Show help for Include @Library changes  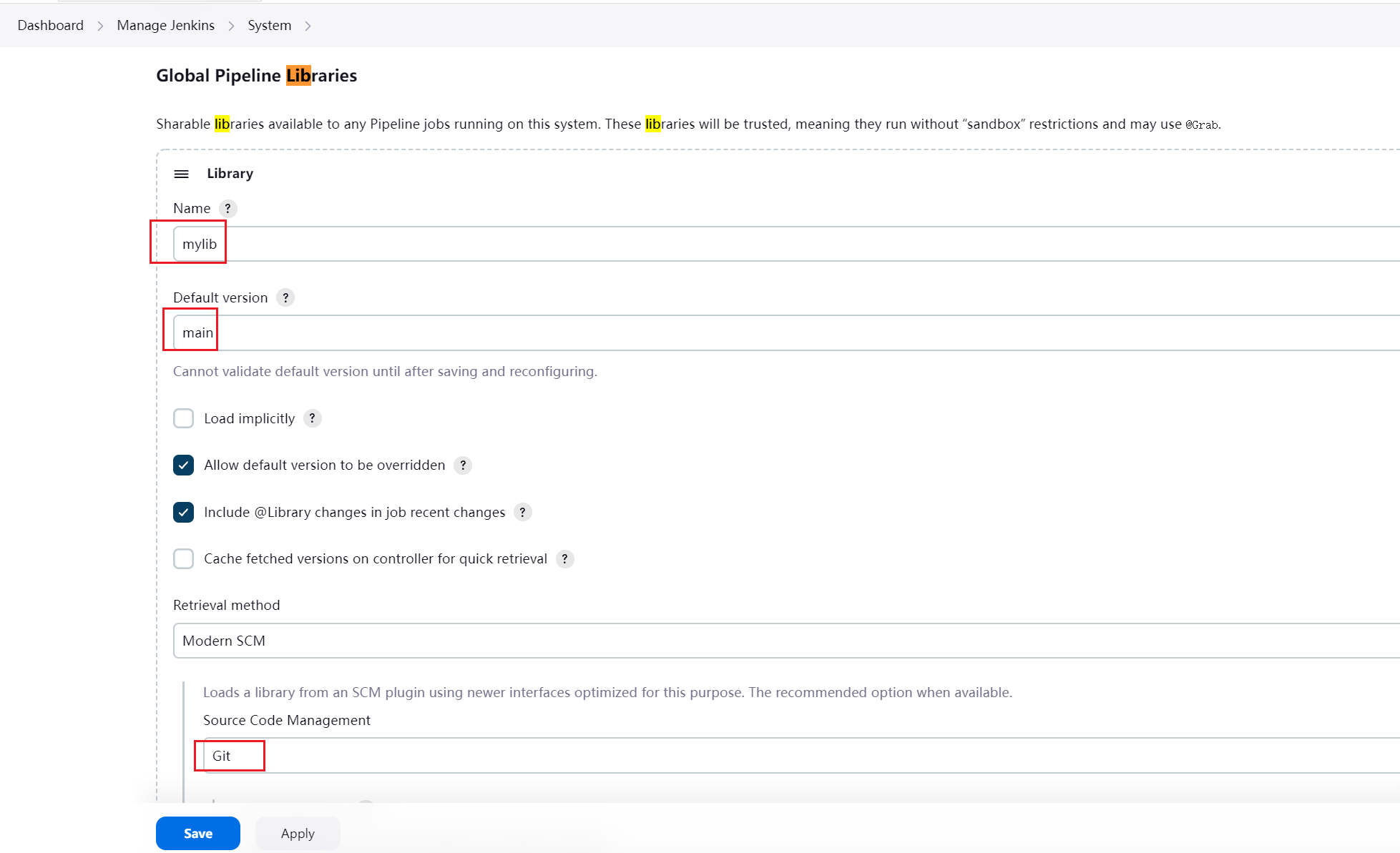(x=523, y=512)
